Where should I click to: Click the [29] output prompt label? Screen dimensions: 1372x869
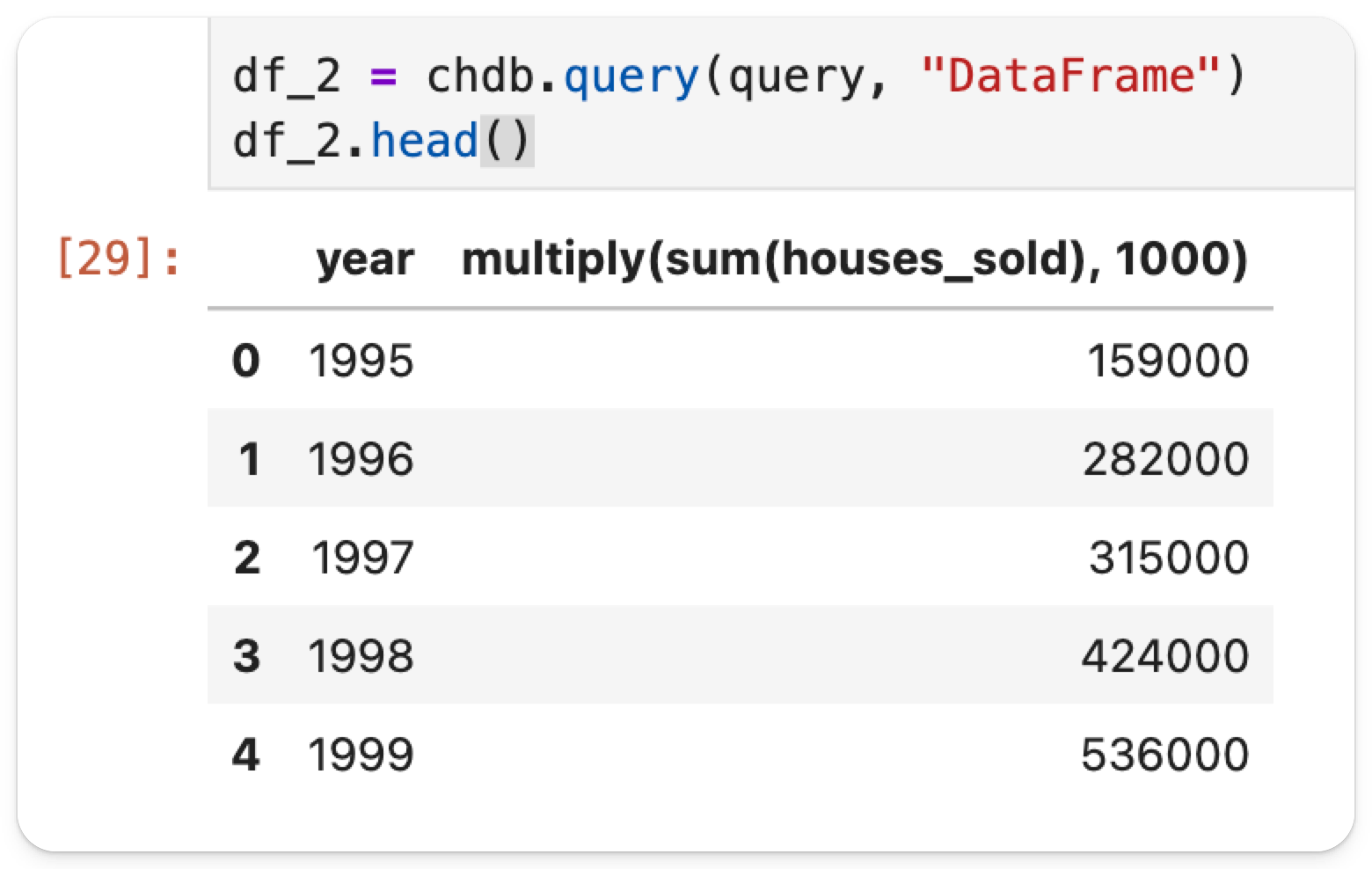118,259
